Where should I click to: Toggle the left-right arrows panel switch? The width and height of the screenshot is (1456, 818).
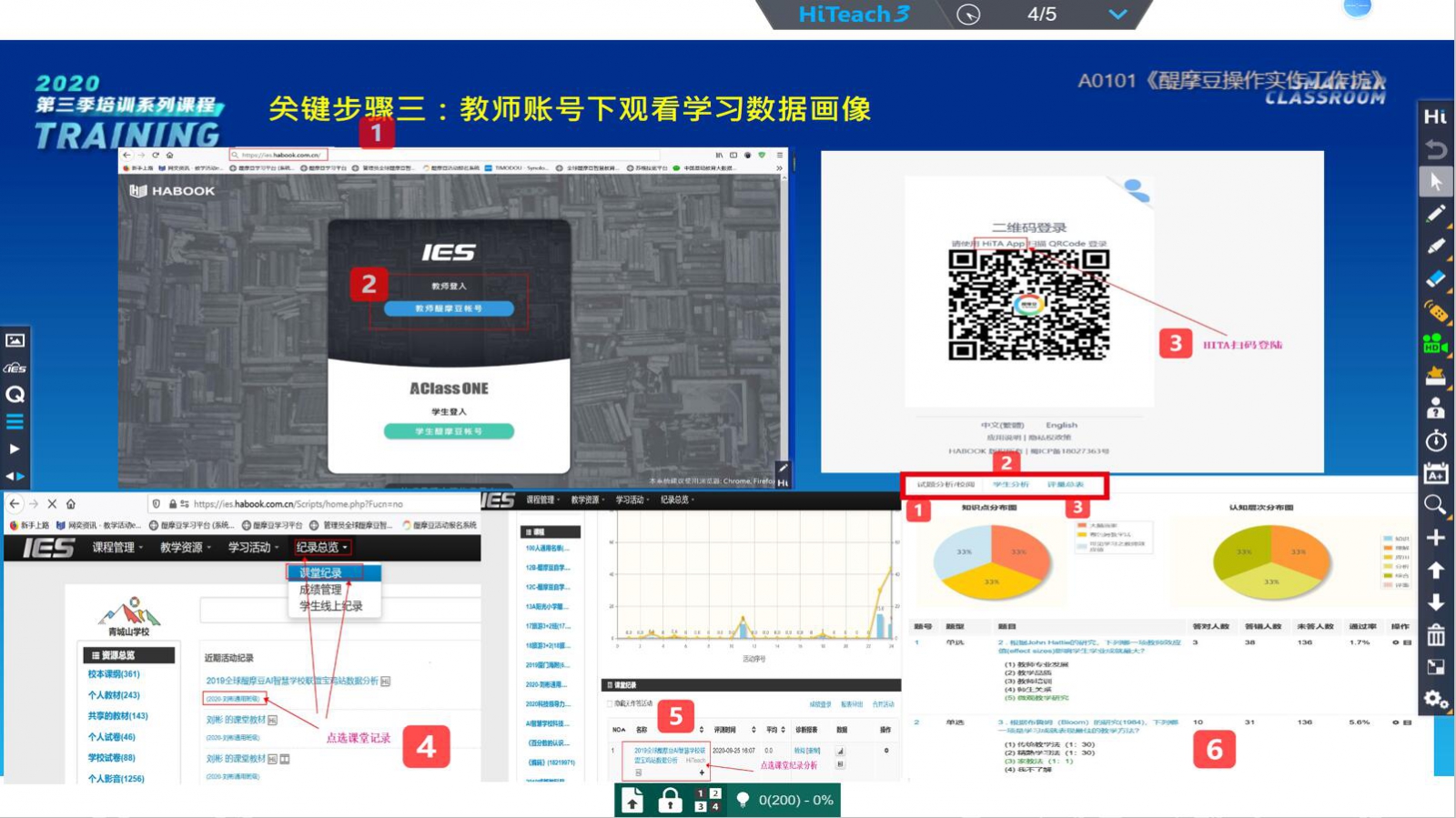tap(15, 476)
